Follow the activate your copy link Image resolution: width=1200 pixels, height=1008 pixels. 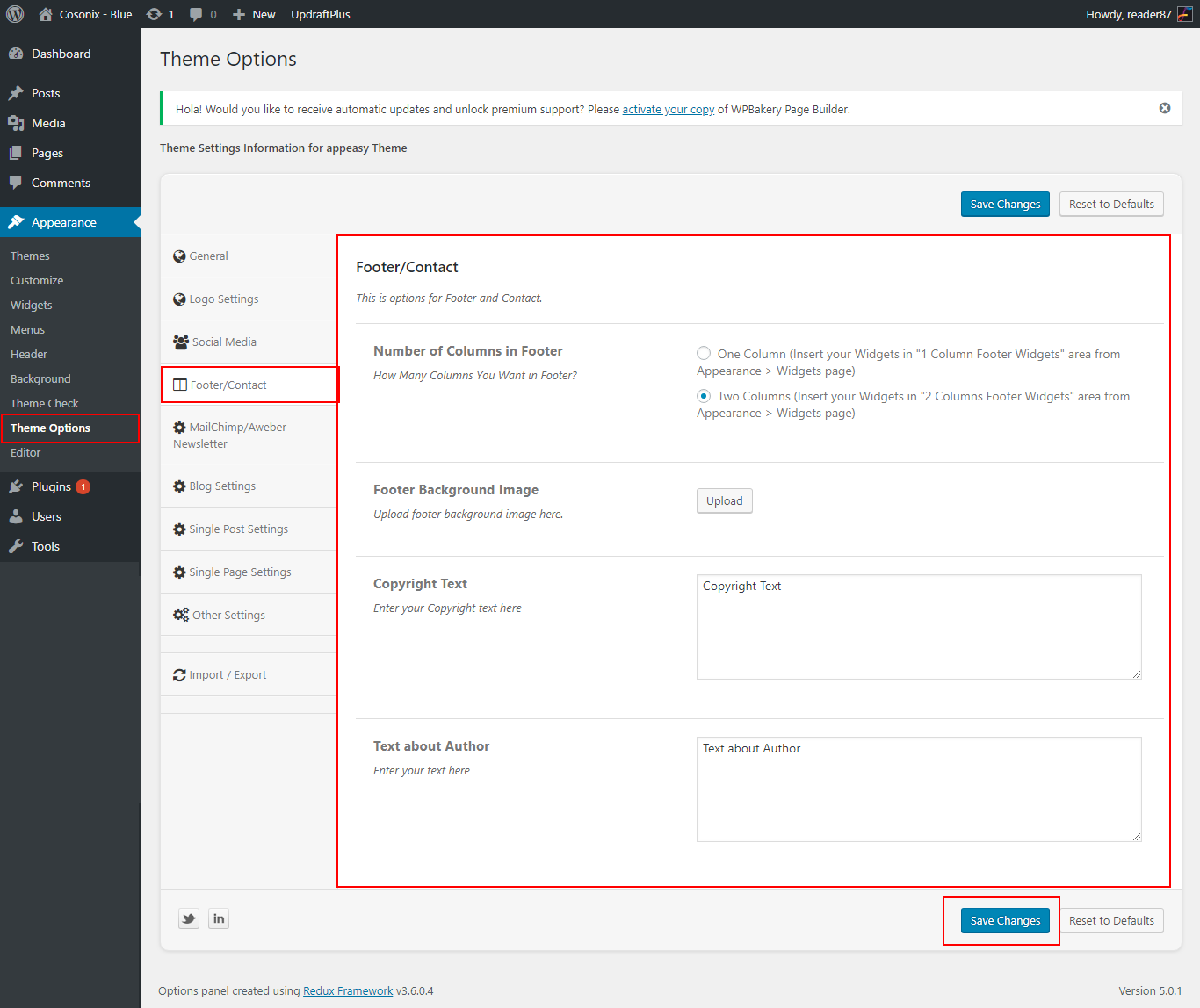(668, 109)
